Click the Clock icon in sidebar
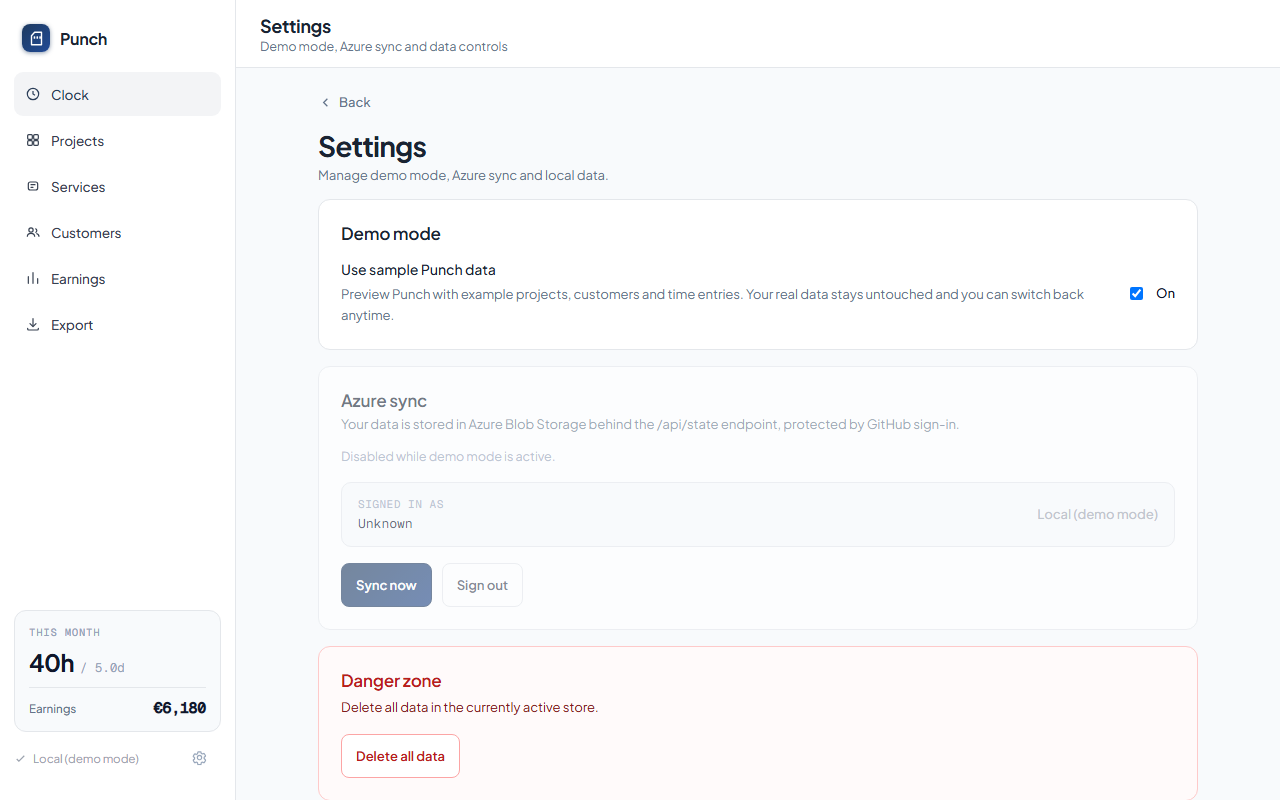Screen dimensions: 1280x800 (x=33, y=95)
